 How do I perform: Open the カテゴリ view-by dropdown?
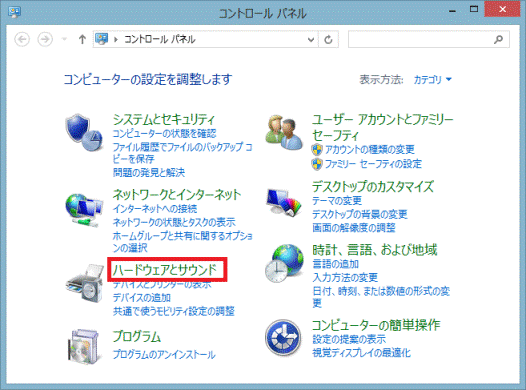pos(432,79)
